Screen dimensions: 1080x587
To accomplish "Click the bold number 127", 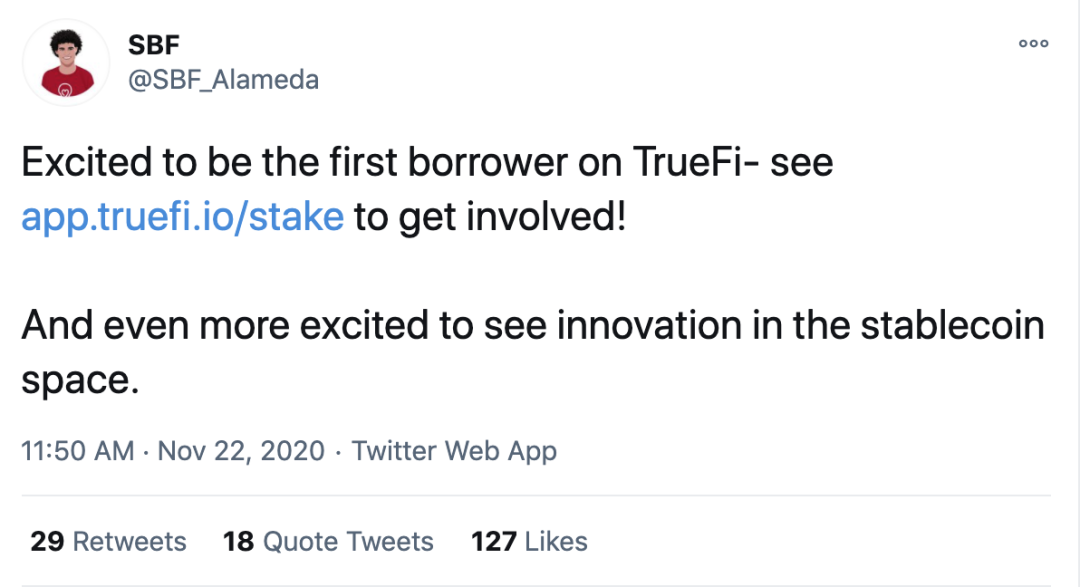I will click(494, 542).
